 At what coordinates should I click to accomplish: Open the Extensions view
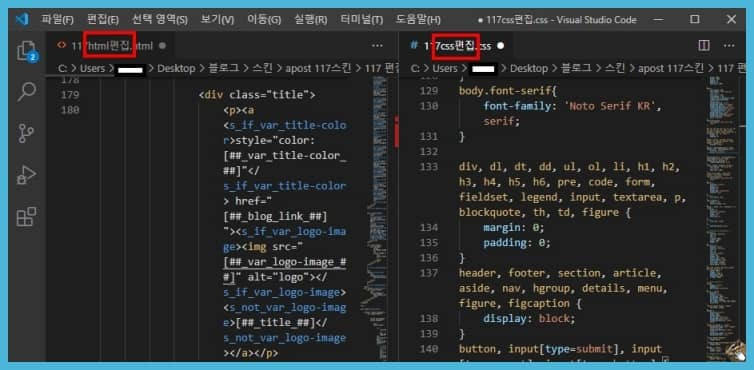coord(26,217)
